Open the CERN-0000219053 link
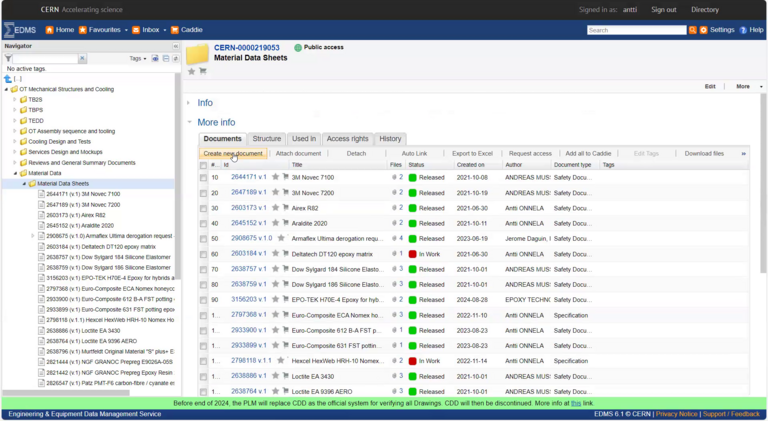768x421 pixels. click(x=246, y=47)
